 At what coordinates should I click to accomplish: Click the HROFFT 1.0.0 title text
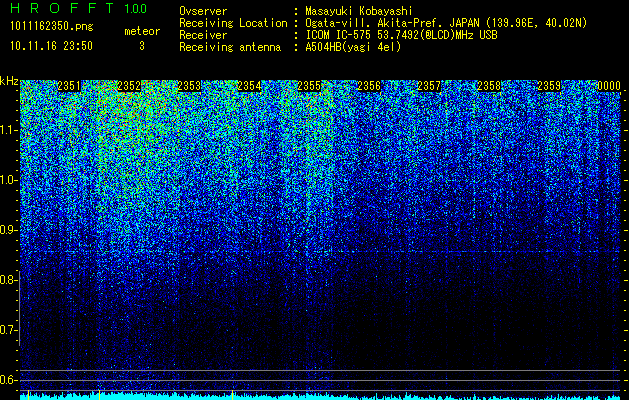click(x=79, y=8)
